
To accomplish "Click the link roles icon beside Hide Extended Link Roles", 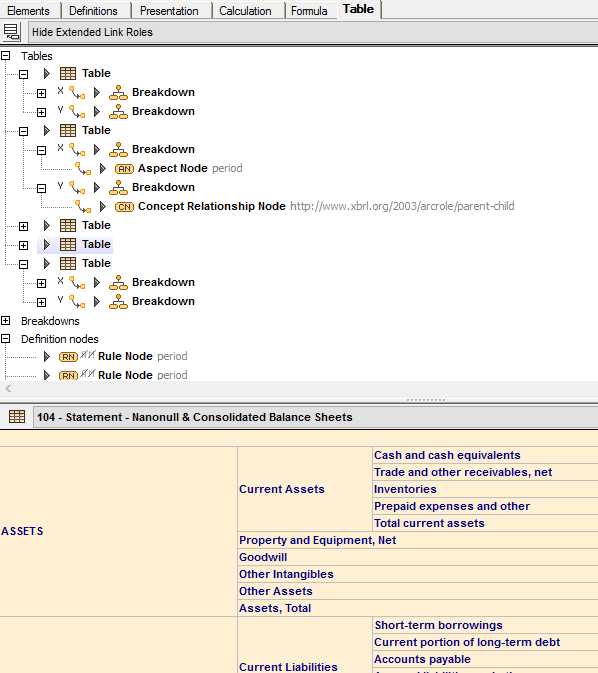I will click(11, 32).
